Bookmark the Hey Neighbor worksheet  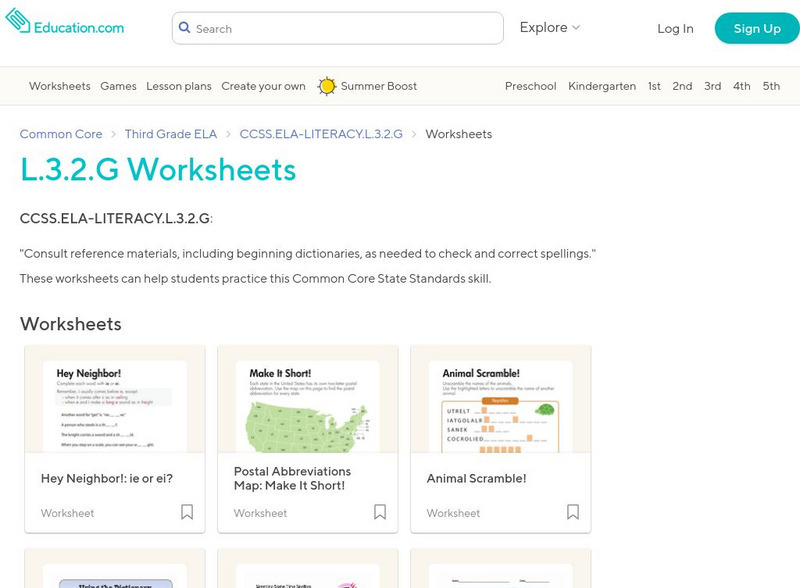(x=187, y=512)
